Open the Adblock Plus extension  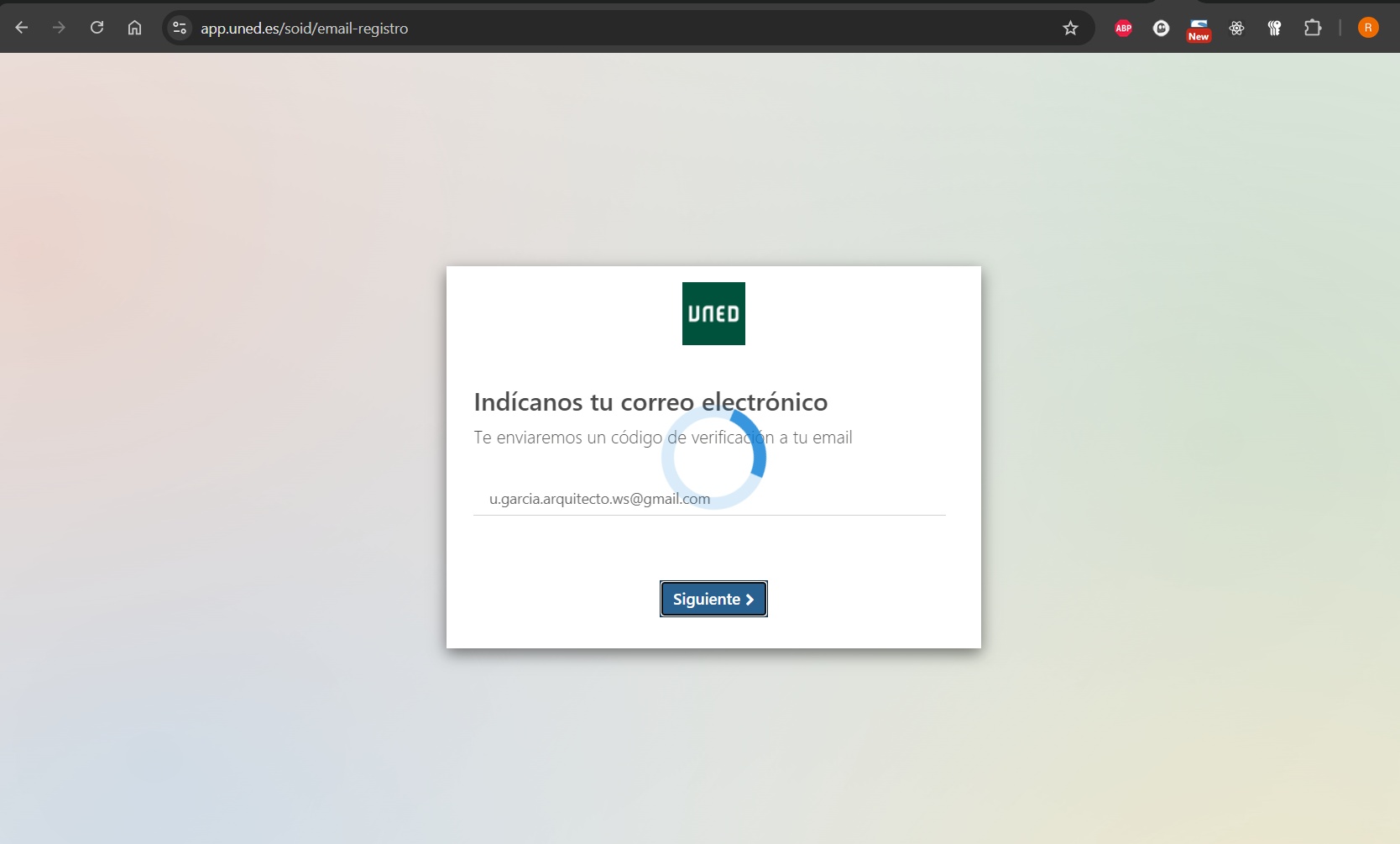click(x=1123, y=28)
